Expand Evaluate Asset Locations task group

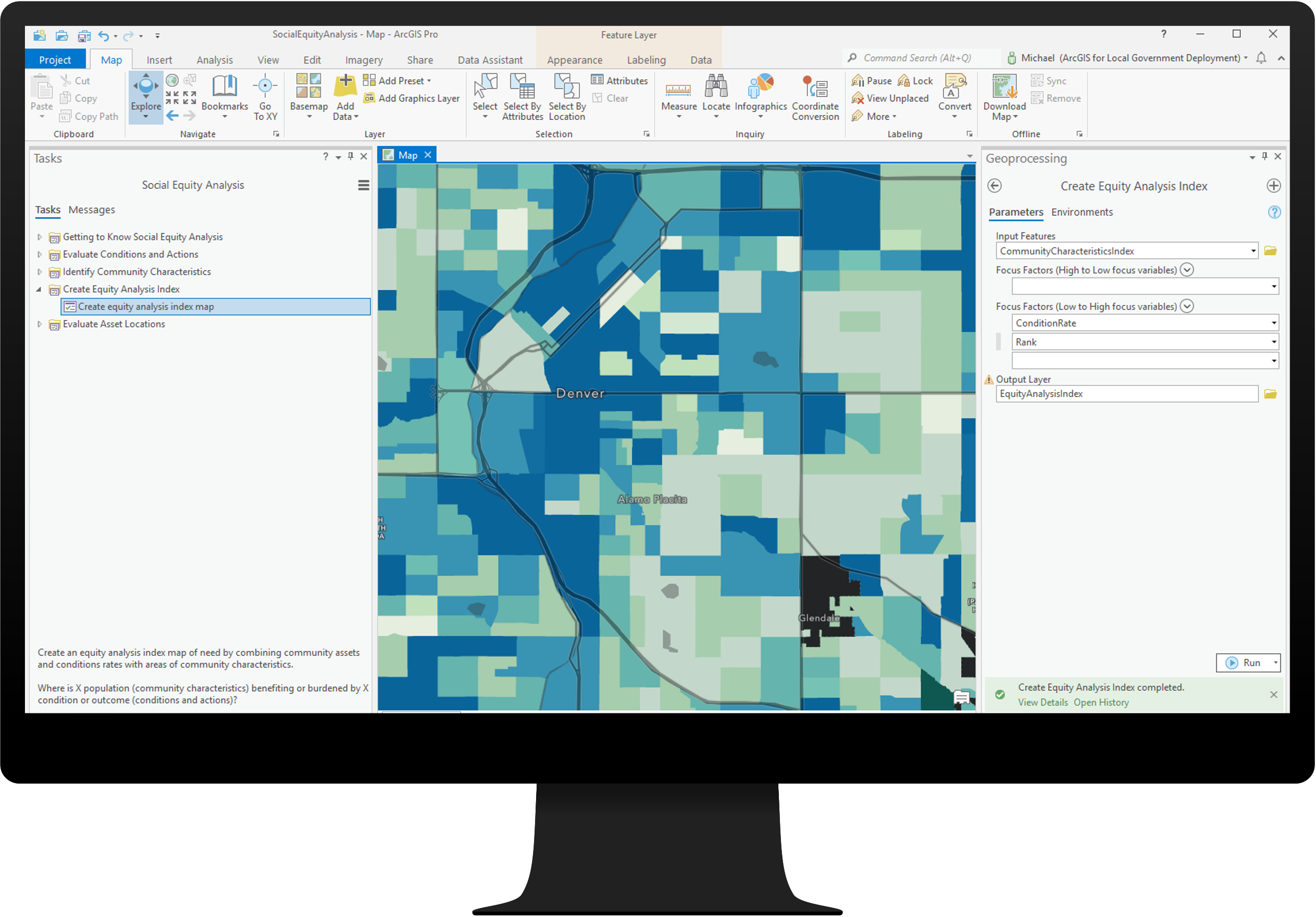(39, 324)
